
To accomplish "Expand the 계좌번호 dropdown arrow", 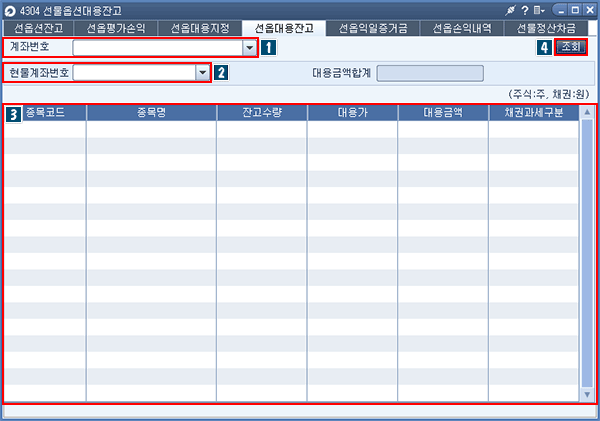I will pyautogui.click(x=248, y=47).
